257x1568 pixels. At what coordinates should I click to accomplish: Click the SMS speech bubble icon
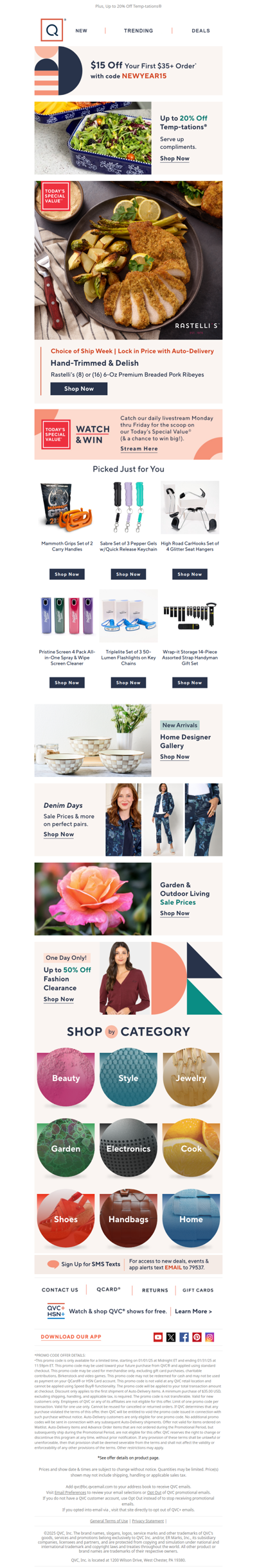53,1264
